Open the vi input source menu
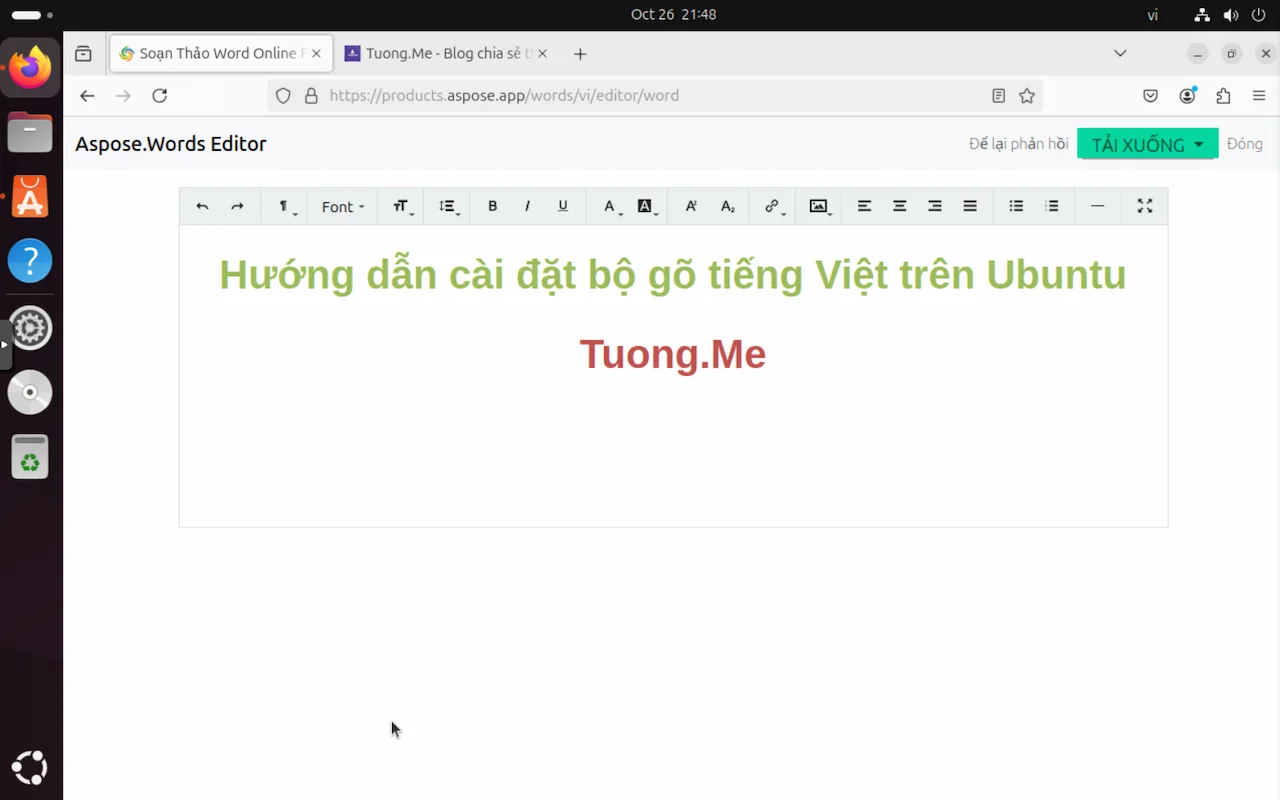Screen dimensions: 1280x800 click(x=1152, y=15)
